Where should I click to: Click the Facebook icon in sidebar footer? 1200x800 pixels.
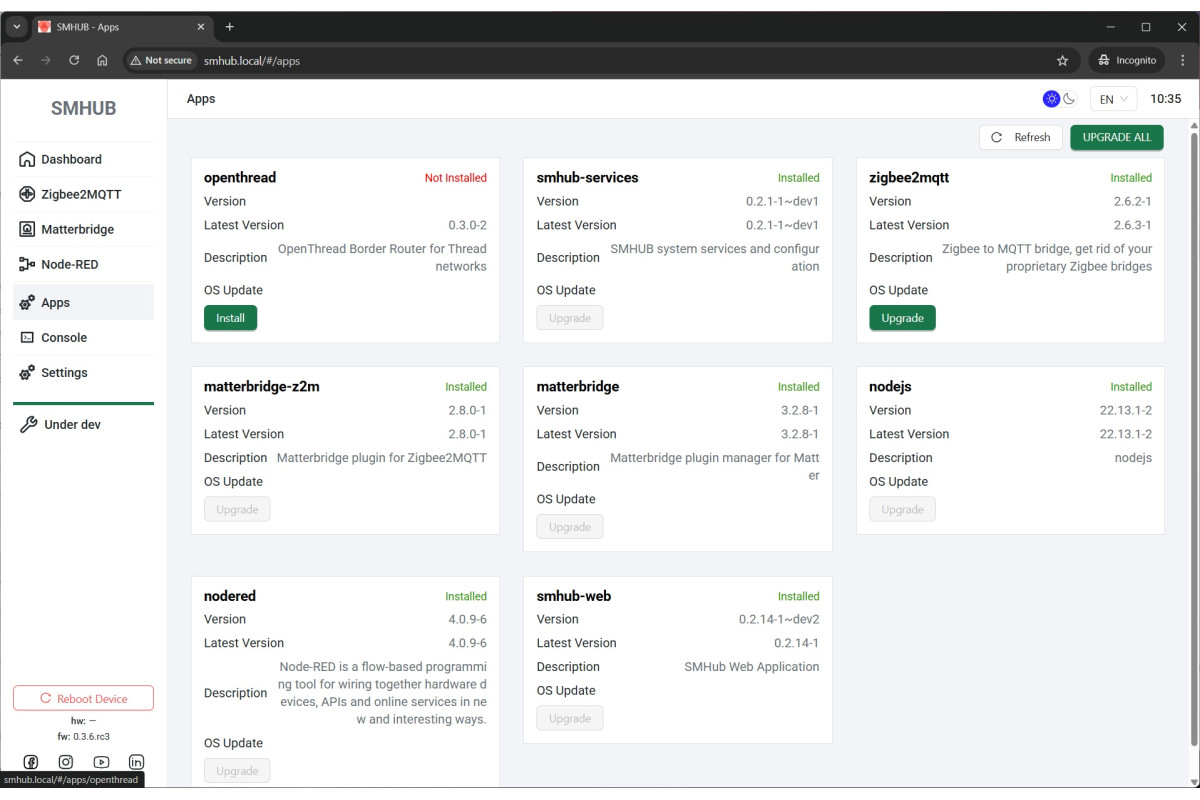tap(31, 762)
